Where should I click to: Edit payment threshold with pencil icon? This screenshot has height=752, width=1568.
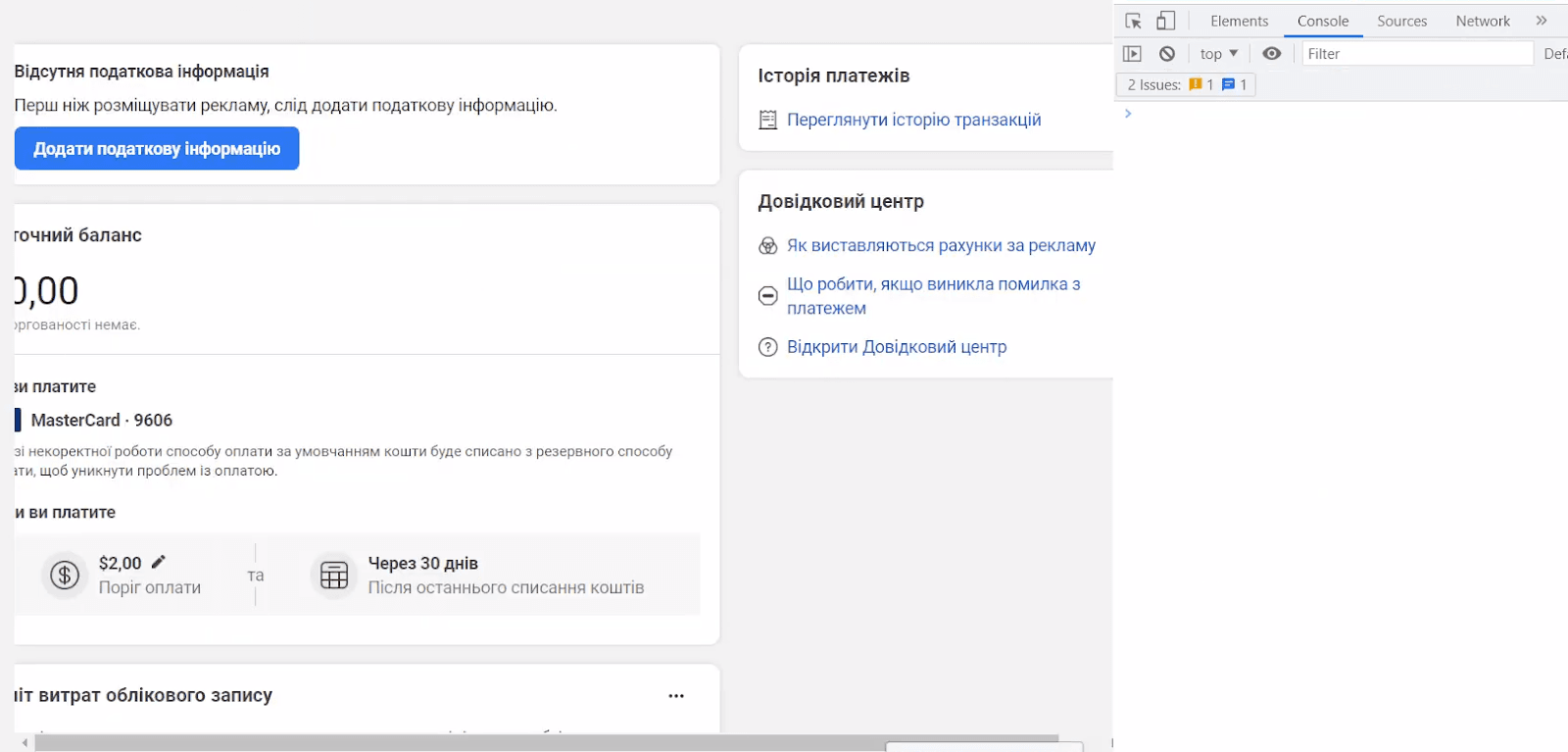159,562
